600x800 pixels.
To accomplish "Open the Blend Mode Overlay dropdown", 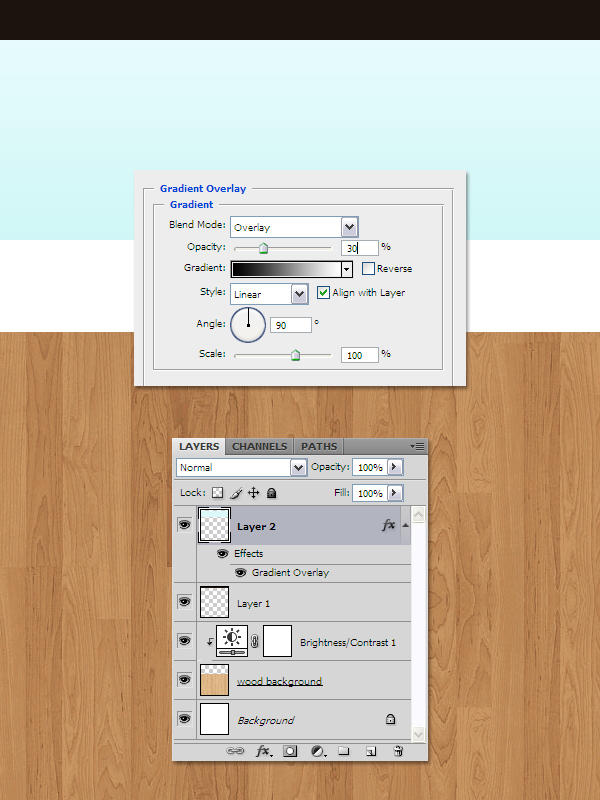I will (349, 227).
